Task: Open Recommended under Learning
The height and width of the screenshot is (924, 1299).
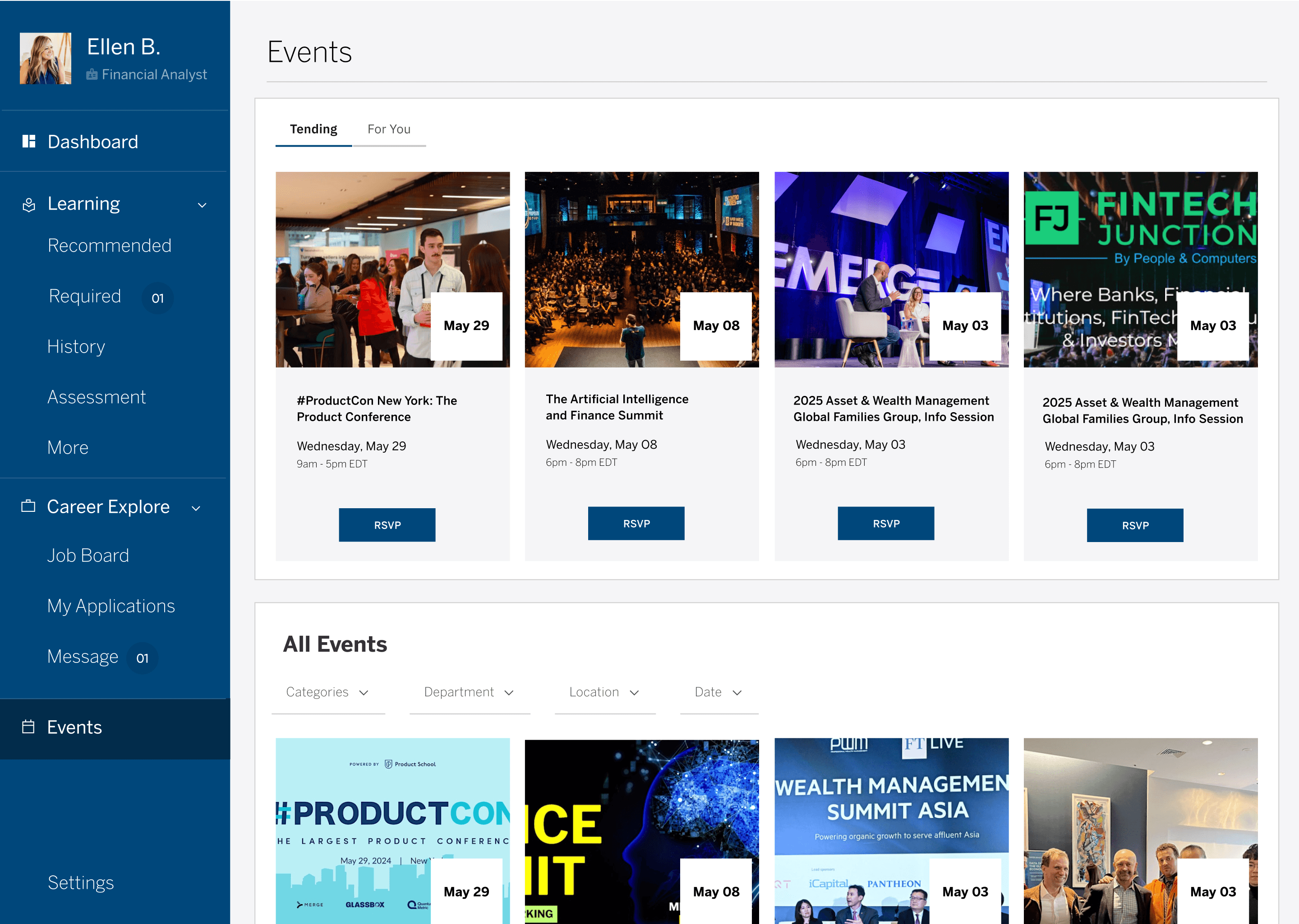Action: point(109,245)
